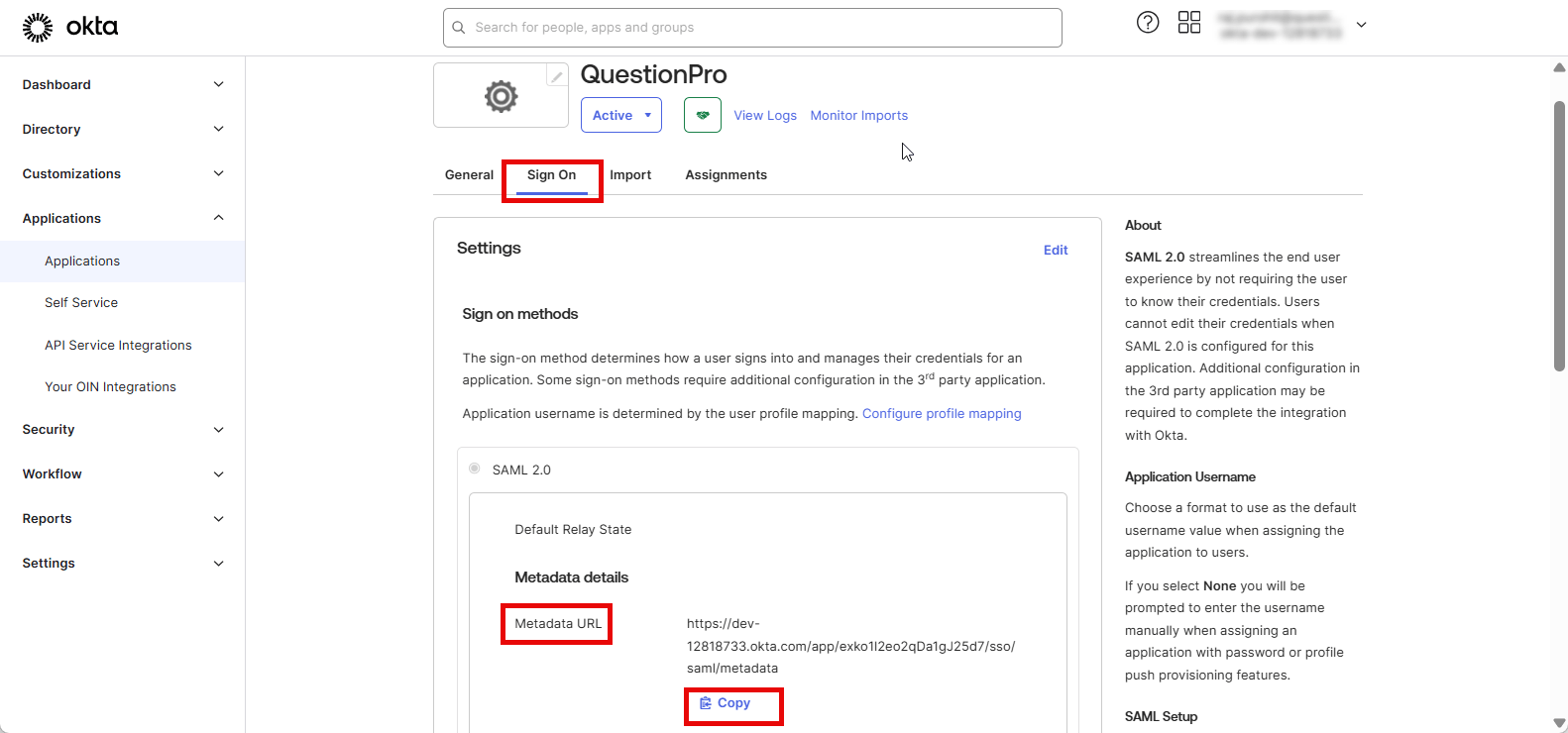Switch to the Sign On tab
Screen dimensions: 1568x733
click(551, 175)
